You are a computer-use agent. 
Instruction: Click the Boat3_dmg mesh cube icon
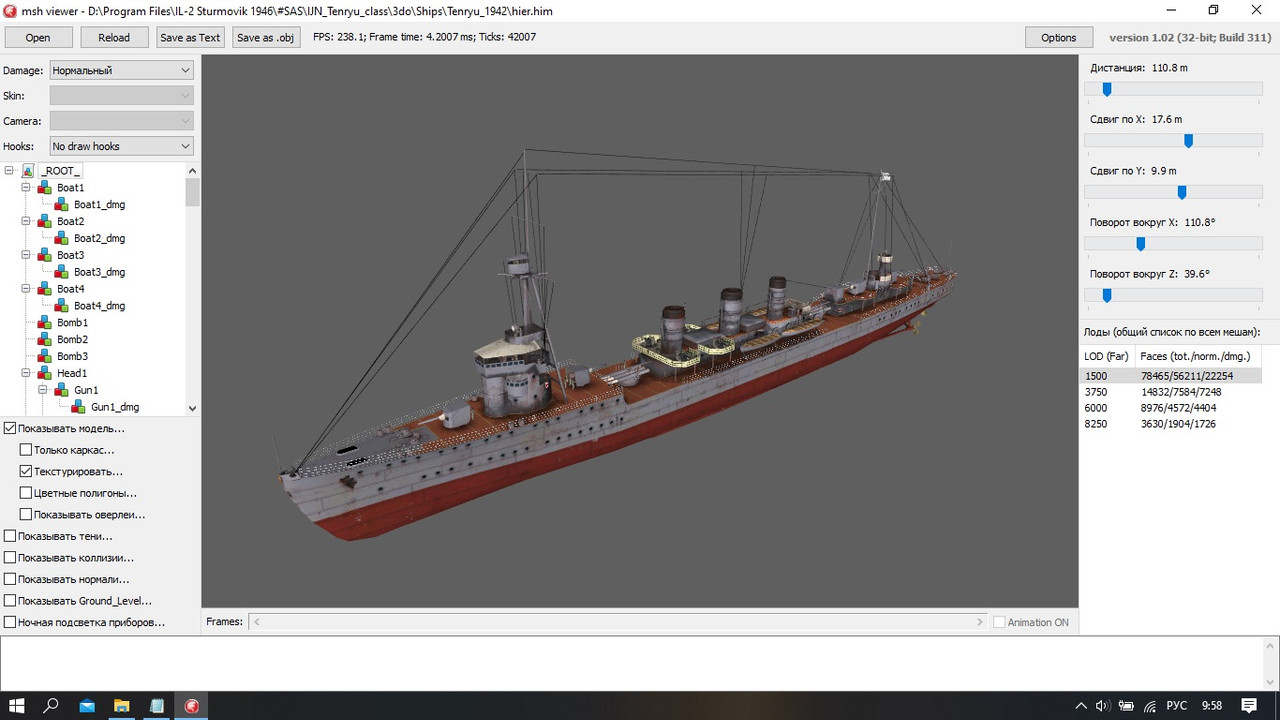tap(62, 272)
